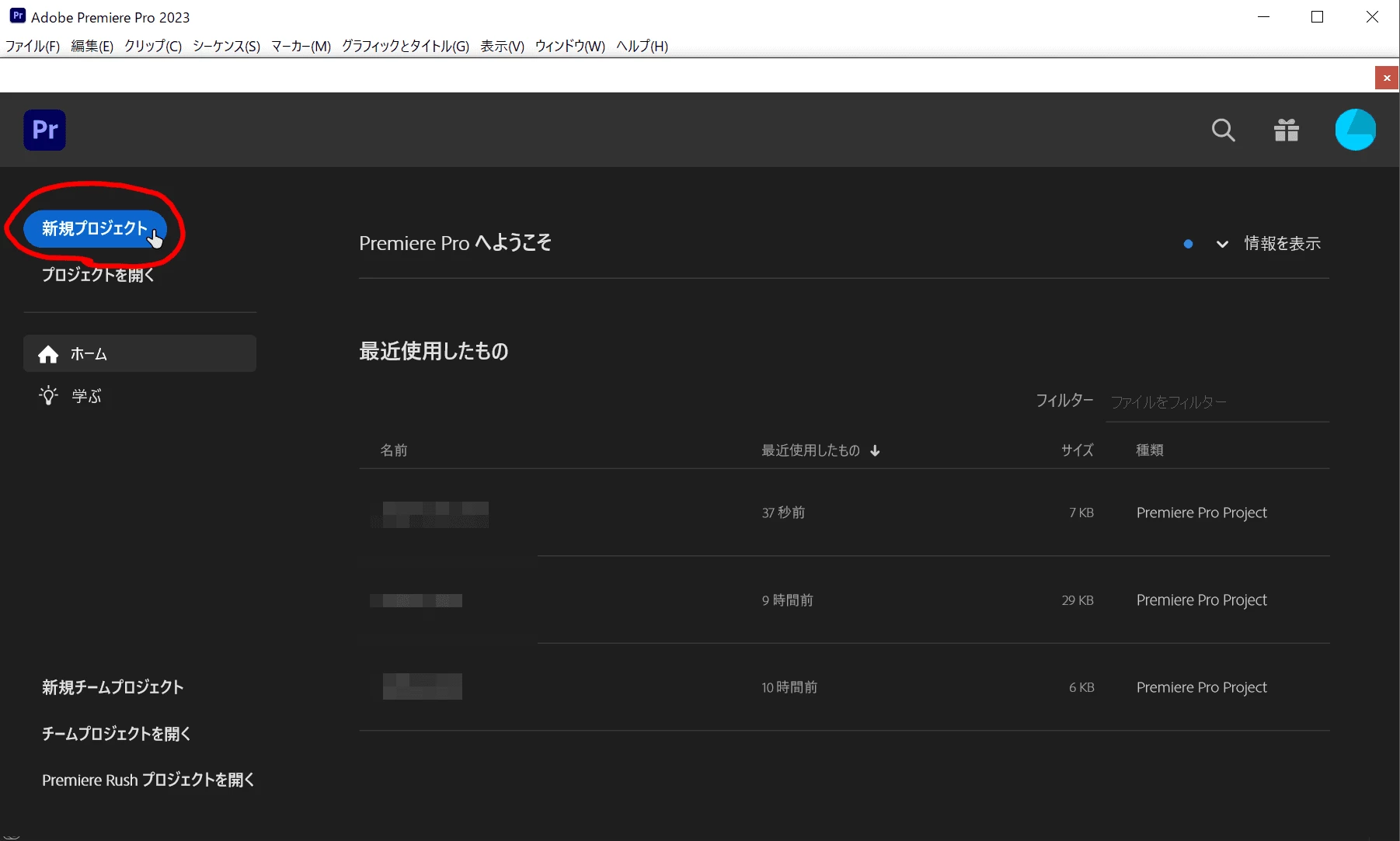
Task: Open 表示(V) menu
Action: [x=502, y=46]
